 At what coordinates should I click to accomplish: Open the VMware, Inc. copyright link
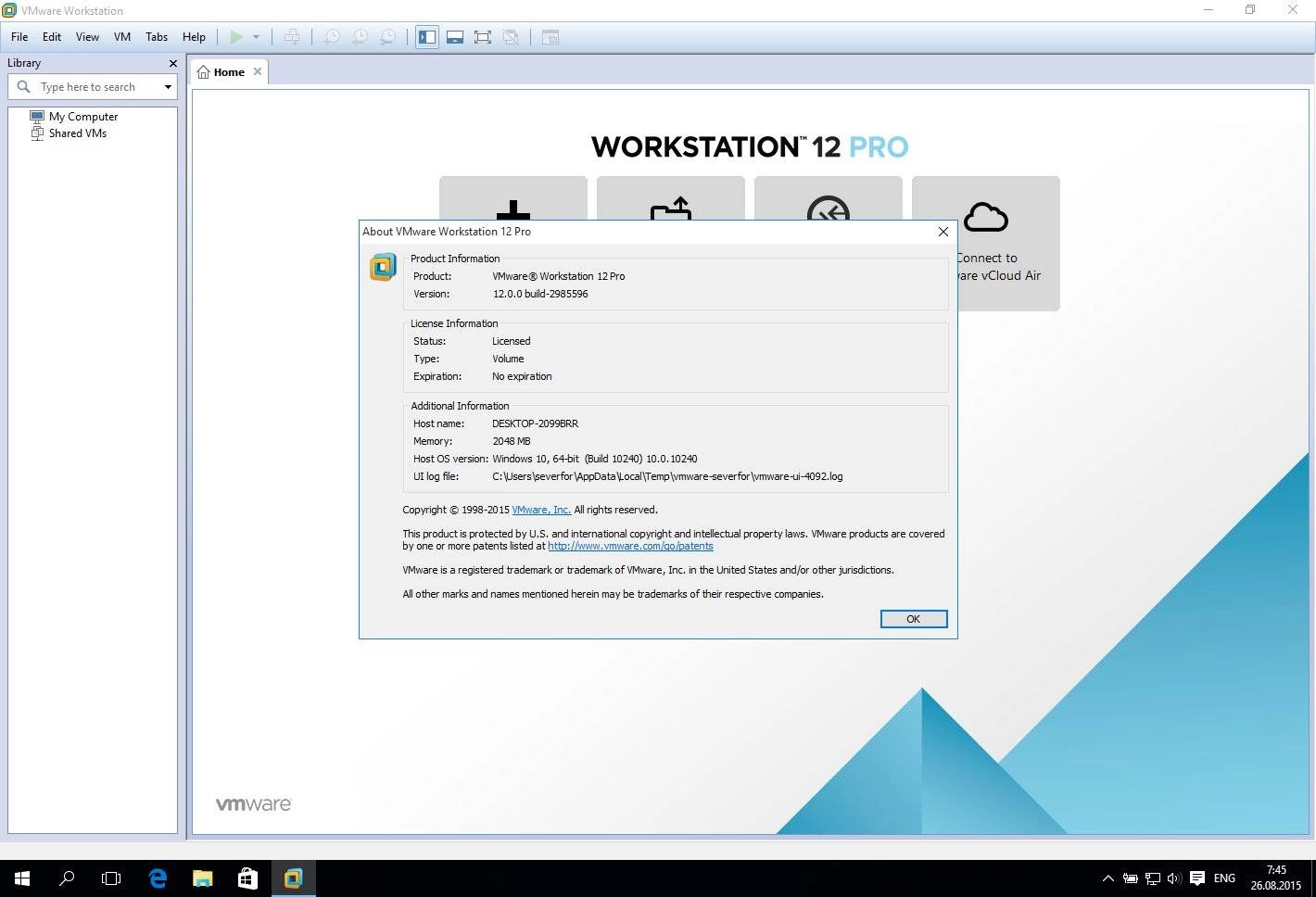[541, 510]
